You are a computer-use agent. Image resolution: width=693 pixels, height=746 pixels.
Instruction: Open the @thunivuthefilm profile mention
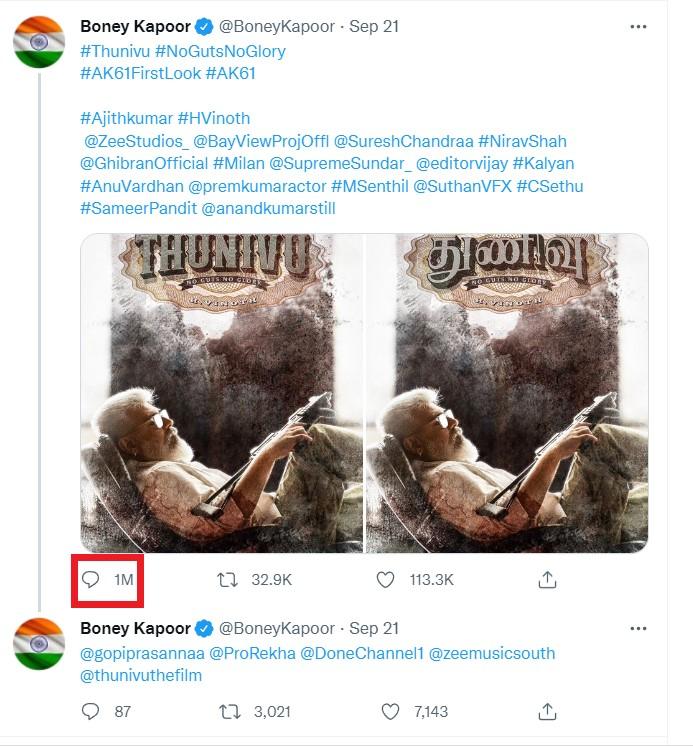point(141,675)
